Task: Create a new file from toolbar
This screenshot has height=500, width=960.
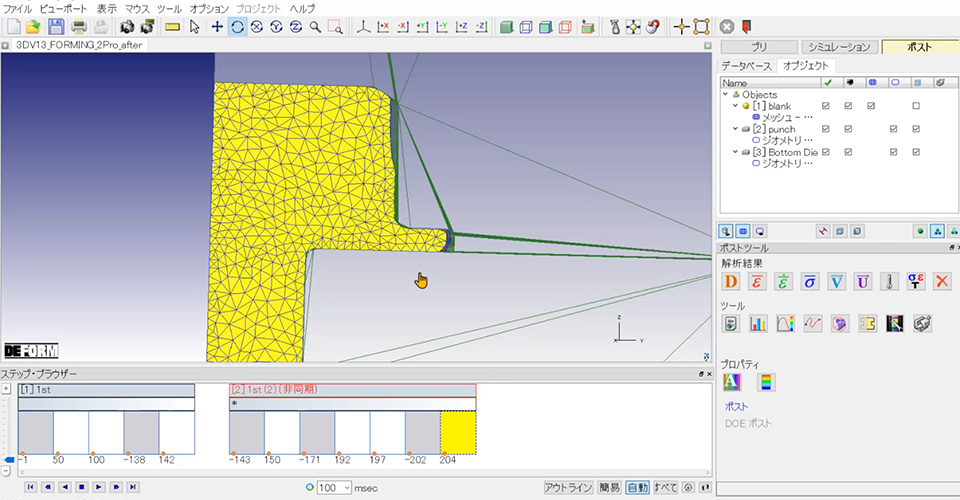Action: (x=14, y=27)
